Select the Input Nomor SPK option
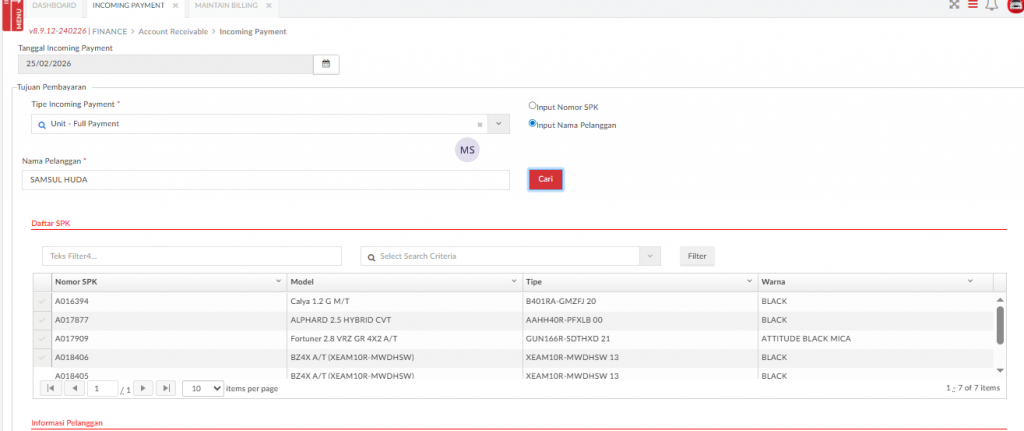Image resolution: width=1024 pixels, height=431 pixels. pos(532,105)
